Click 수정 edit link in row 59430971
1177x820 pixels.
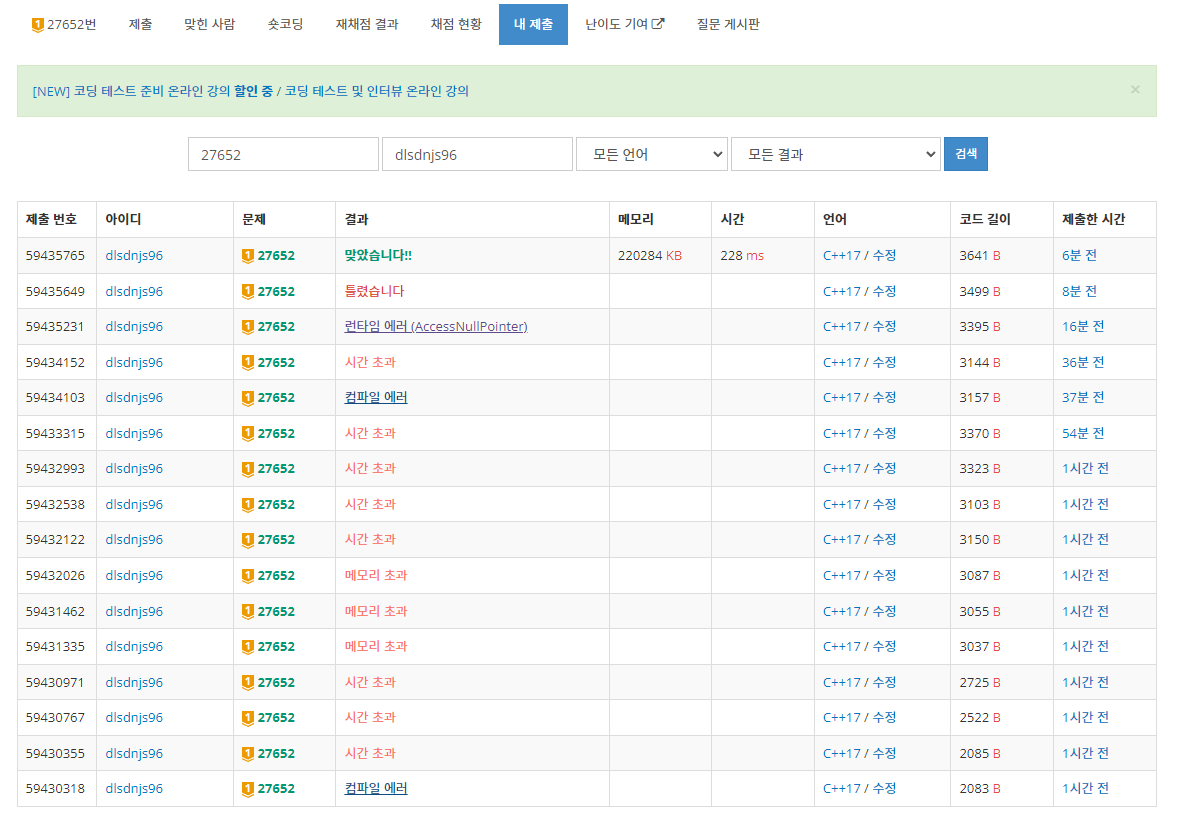click(884, 683)
